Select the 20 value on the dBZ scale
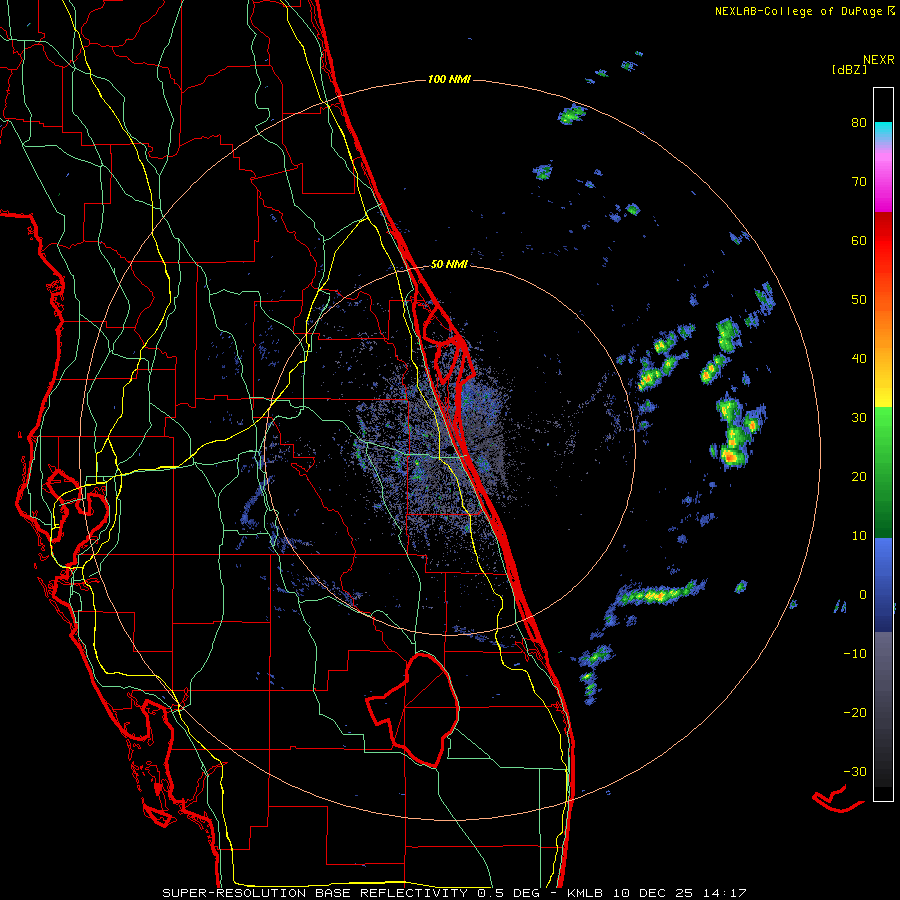Image resolution: width=900 pixels, height=900 pixels. (859, 477)
